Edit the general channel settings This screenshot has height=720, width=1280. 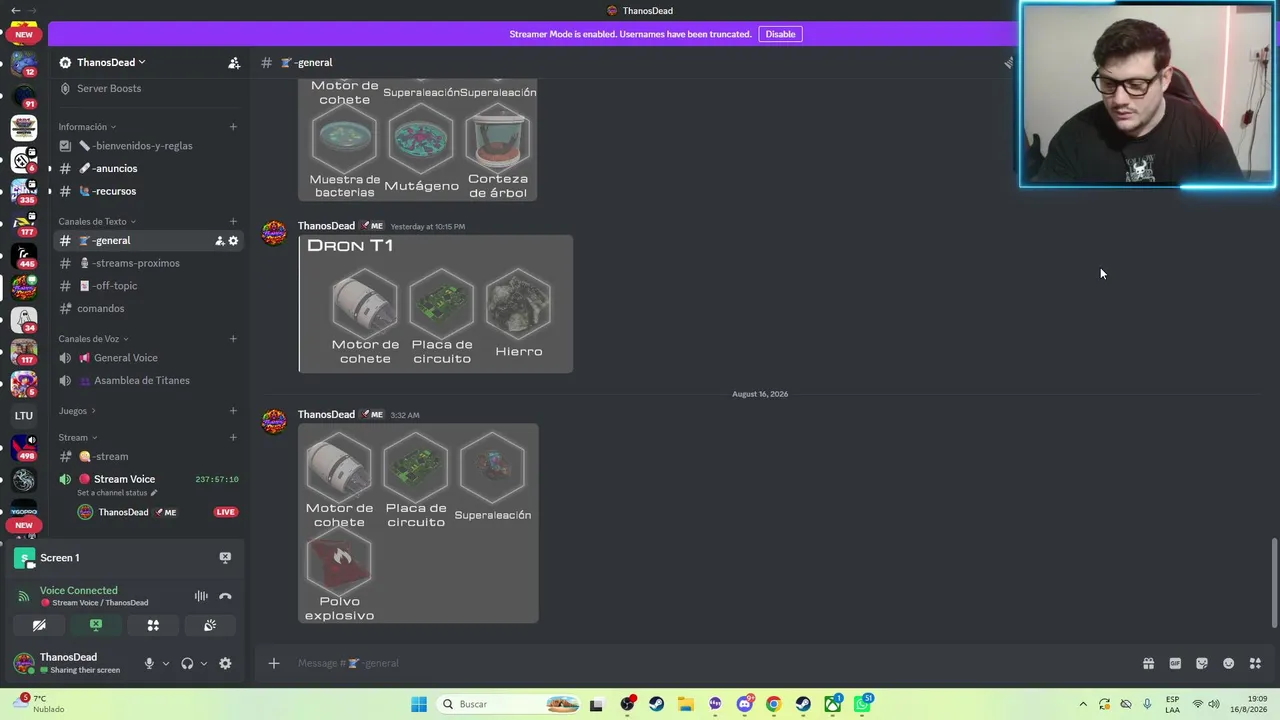coord(233,241)
